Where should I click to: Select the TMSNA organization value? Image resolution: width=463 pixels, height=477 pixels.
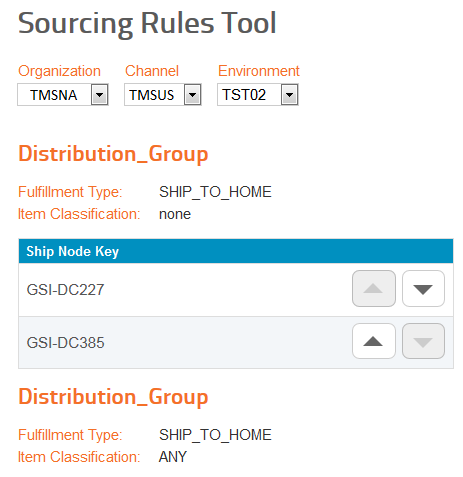tap(54, 95)
